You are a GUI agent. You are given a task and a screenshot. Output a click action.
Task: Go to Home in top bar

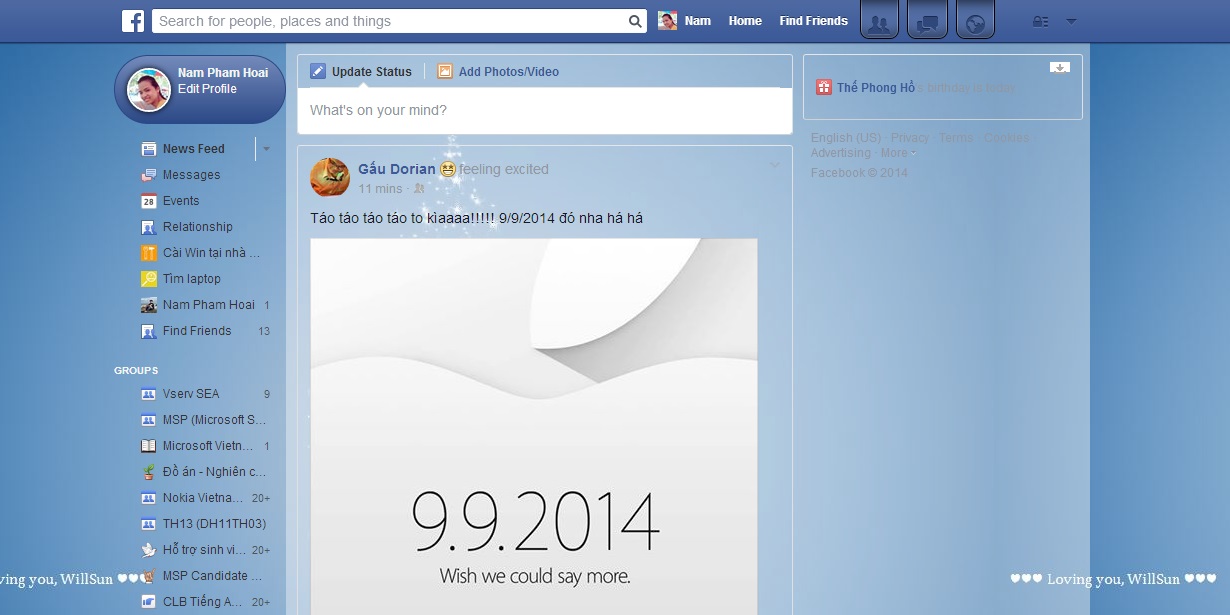(x=745, y=21)
